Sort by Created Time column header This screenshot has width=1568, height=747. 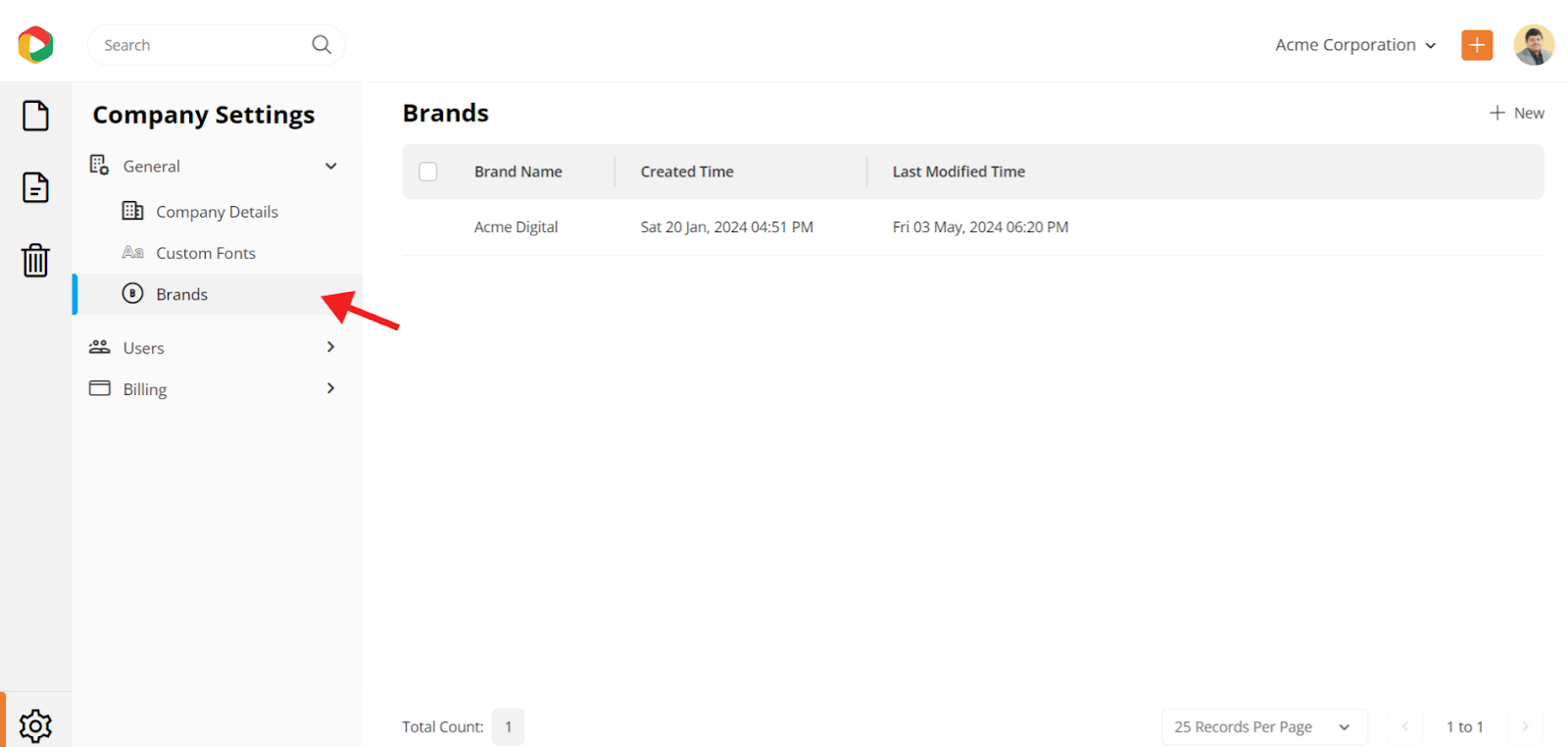click(x=687, y=172)
